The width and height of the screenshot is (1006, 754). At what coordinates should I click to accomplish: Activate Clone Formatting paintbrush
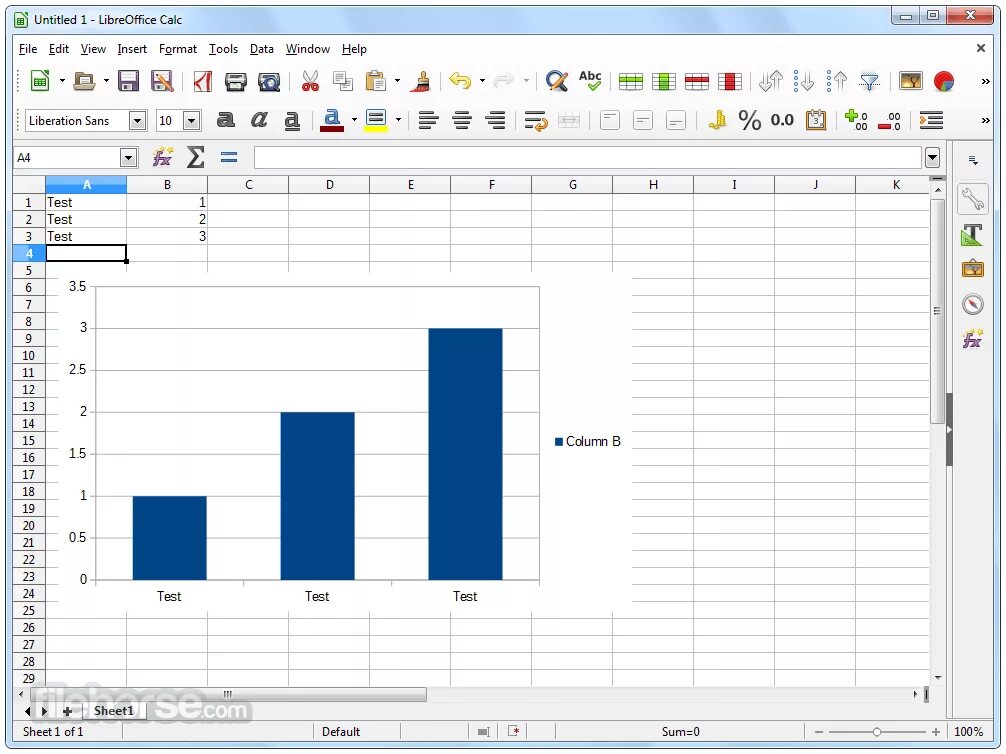click(422, 81)
